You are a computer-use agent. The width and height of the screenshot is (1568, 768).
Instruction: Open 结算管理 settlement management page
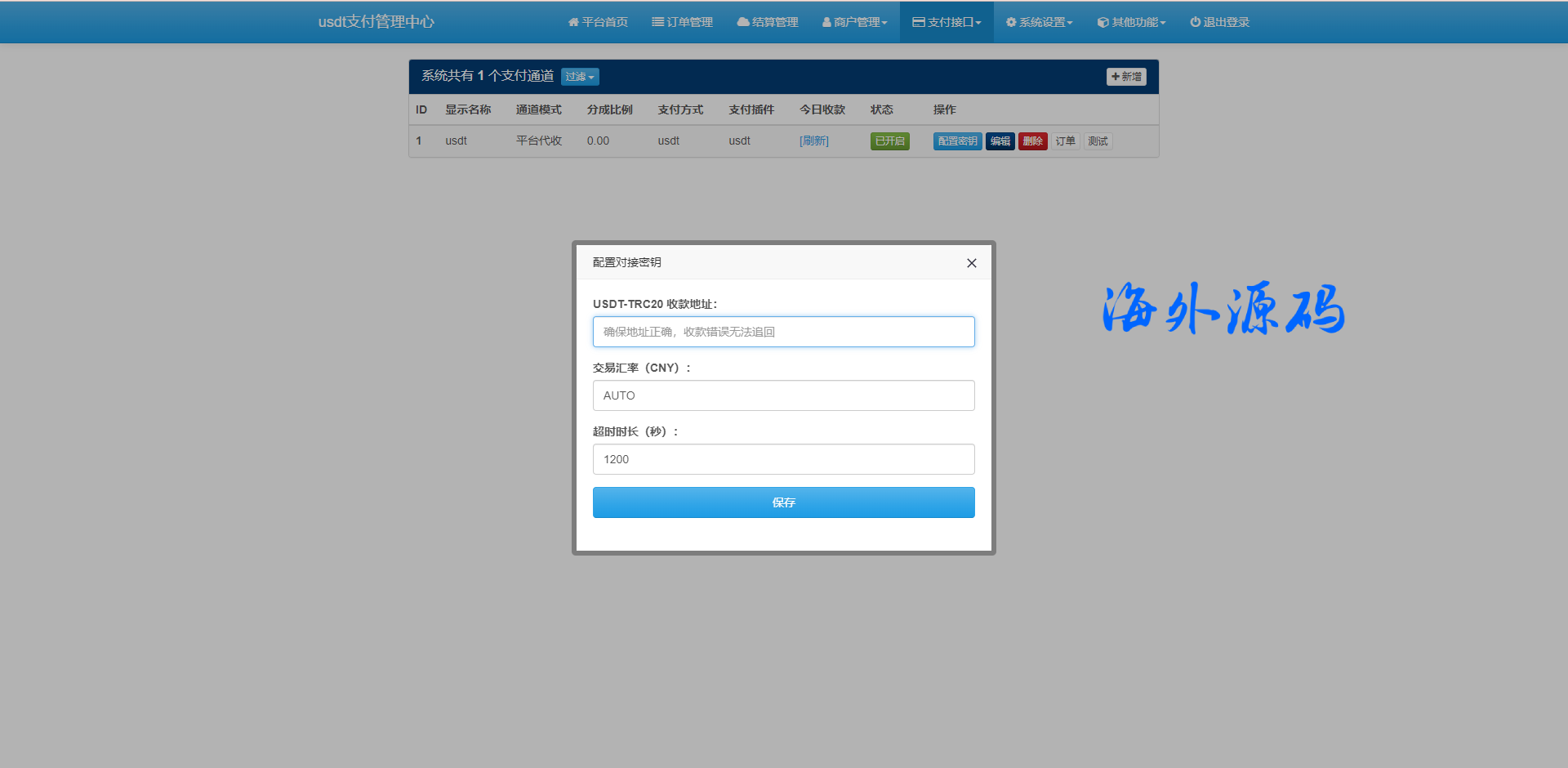(x=767, y=22)
